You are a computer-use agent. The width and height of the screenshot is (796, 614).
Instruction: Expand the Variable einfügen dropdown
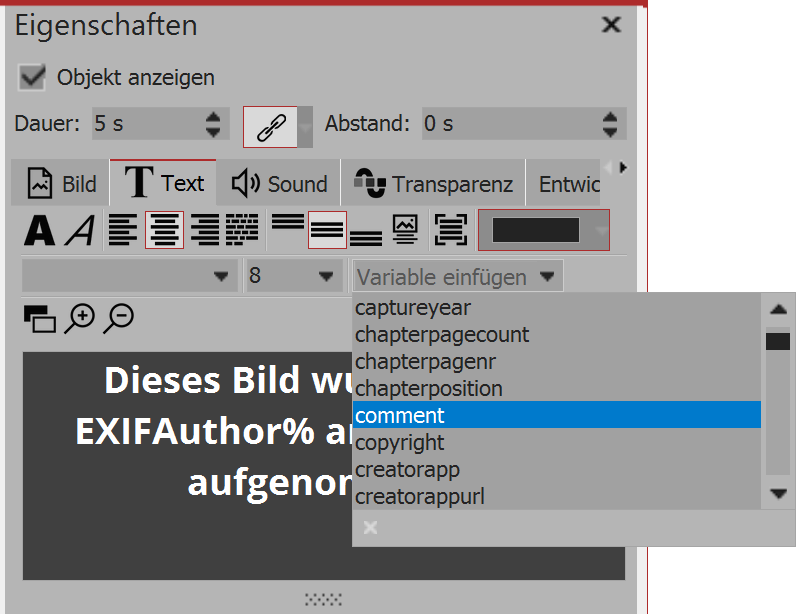pyautogui.click(x=456, y=276)
